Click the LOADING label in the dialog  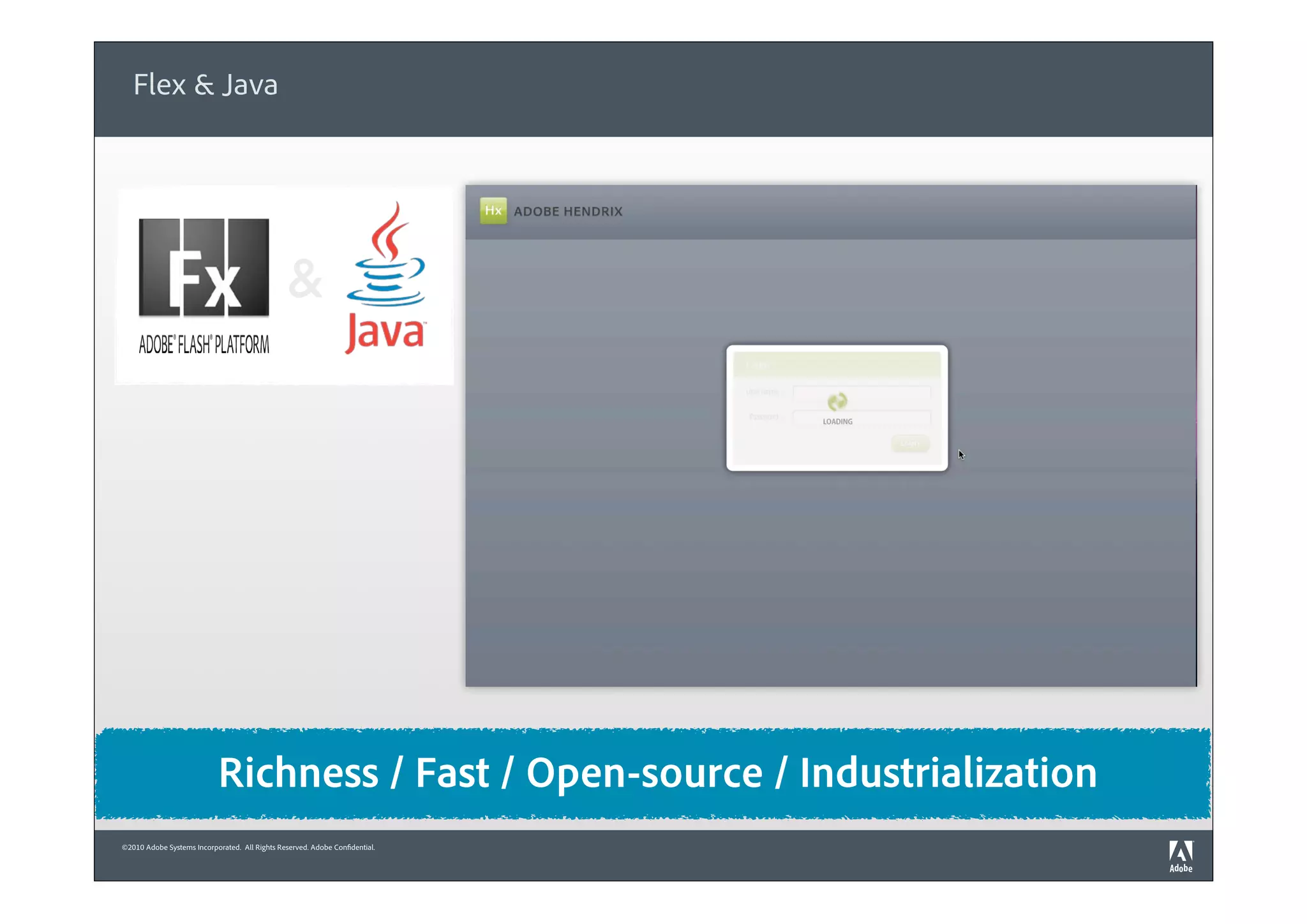[x=837, y=422]
